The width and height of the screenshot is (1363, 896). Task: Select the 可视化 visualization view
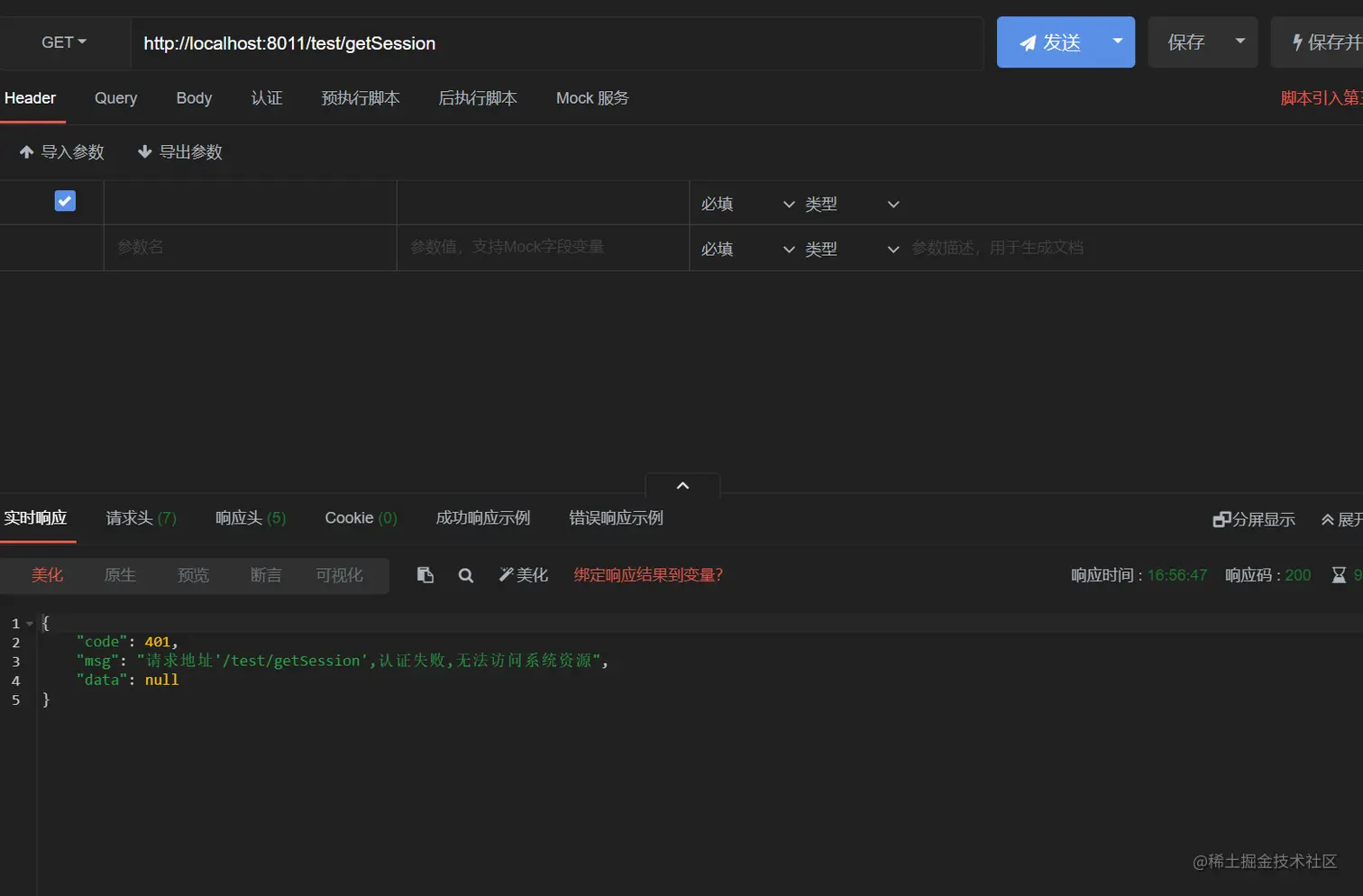click(x=339, y=575)
